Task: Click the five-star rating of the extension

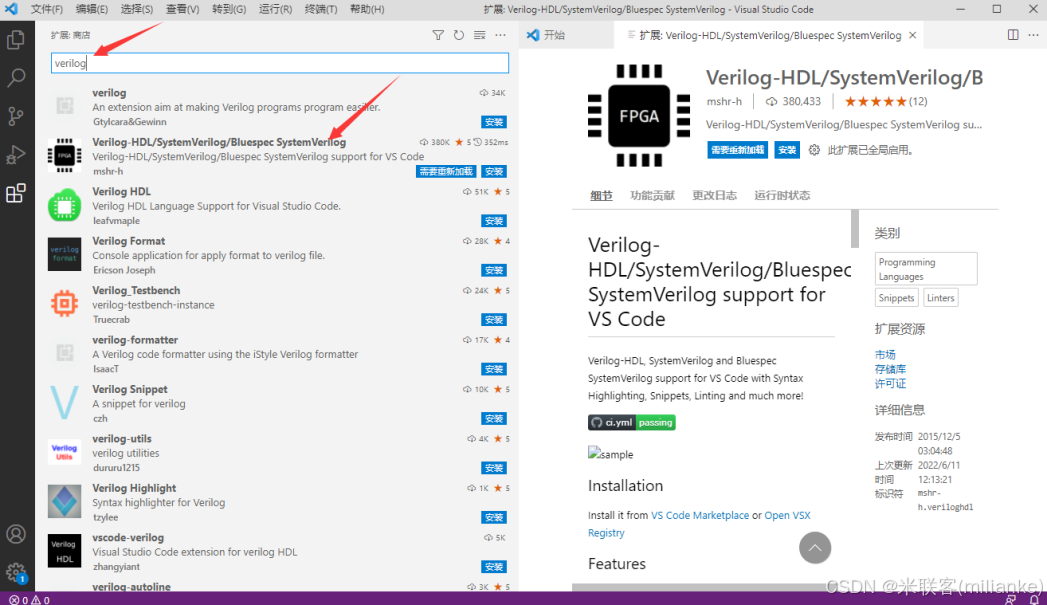Action: (875, 102)
